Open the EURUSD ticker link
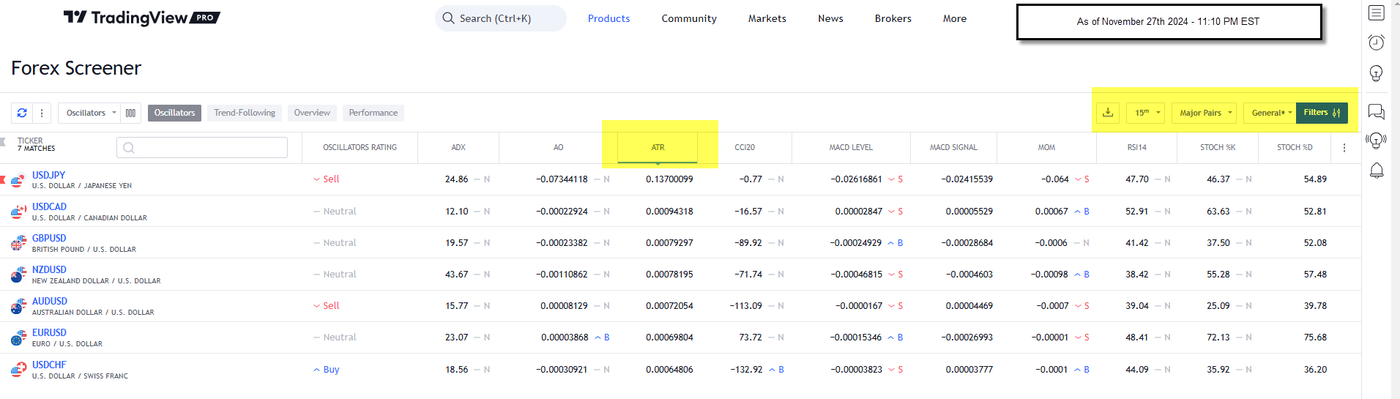 [50, 333]
